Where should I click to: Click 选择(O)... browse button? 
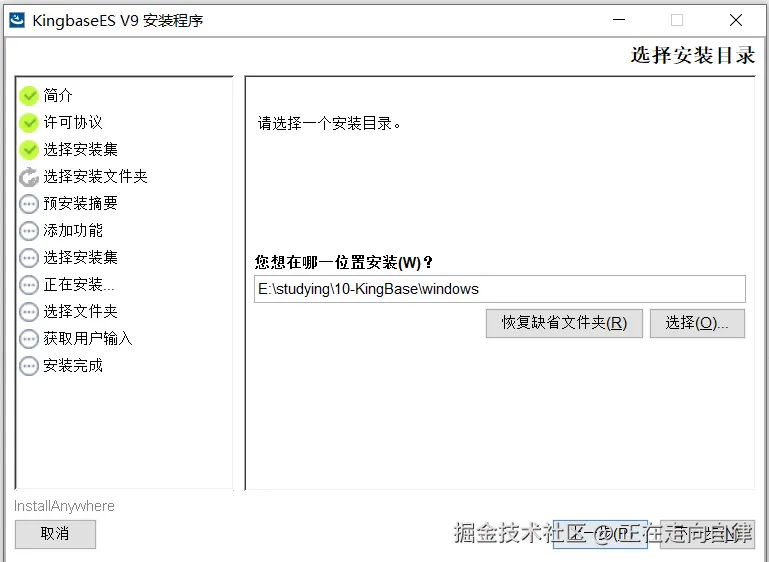(x=697, y=323)
